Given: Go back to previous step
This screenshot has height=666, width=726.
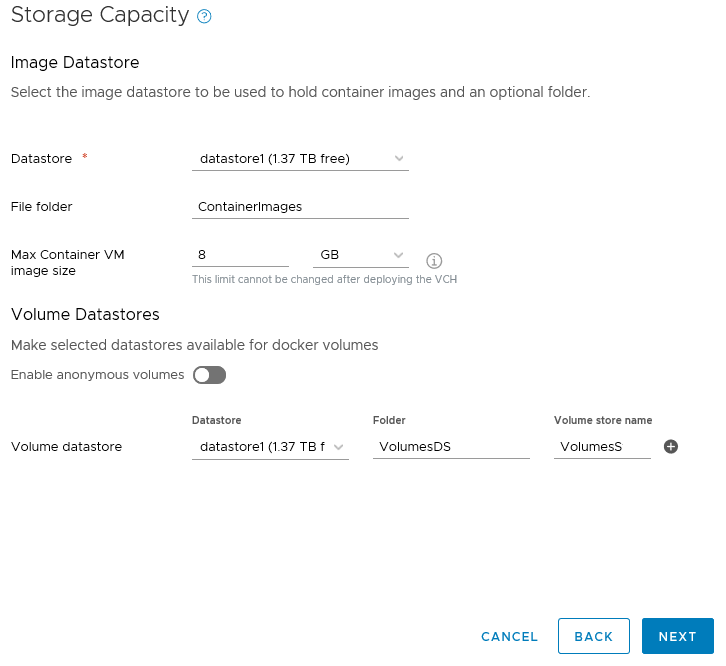Looking at the screenshot, I should (594, 636).
